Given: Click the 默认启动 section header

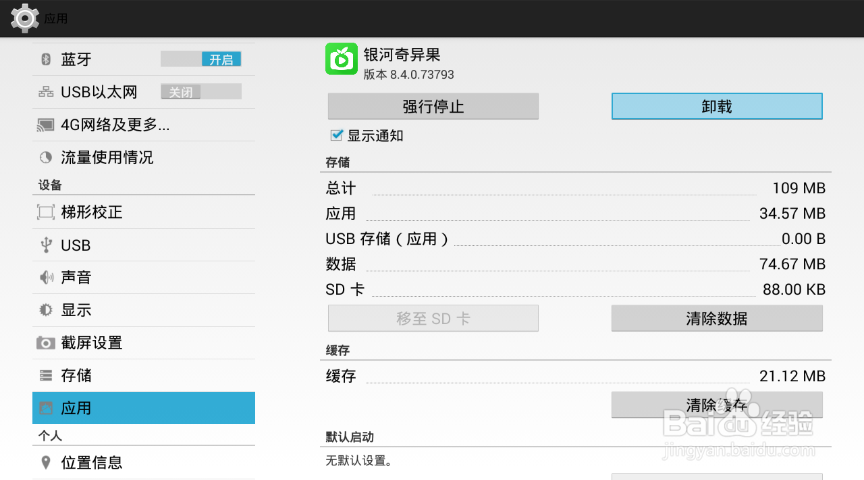Looking at the screenshot, I should [349, 437].
